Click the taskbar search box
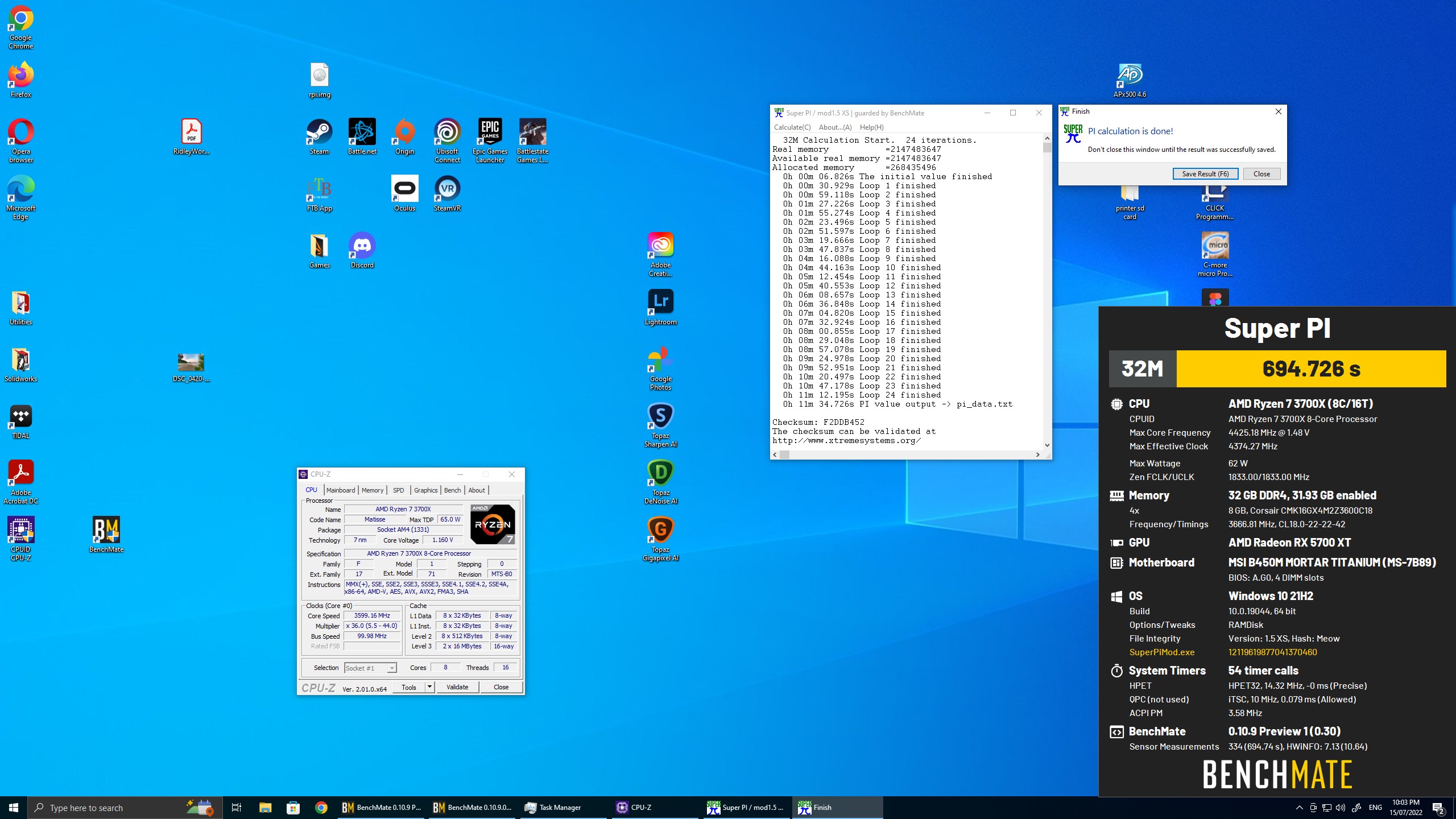Screen dimensions: 1456x819 [x=125, y=808]
